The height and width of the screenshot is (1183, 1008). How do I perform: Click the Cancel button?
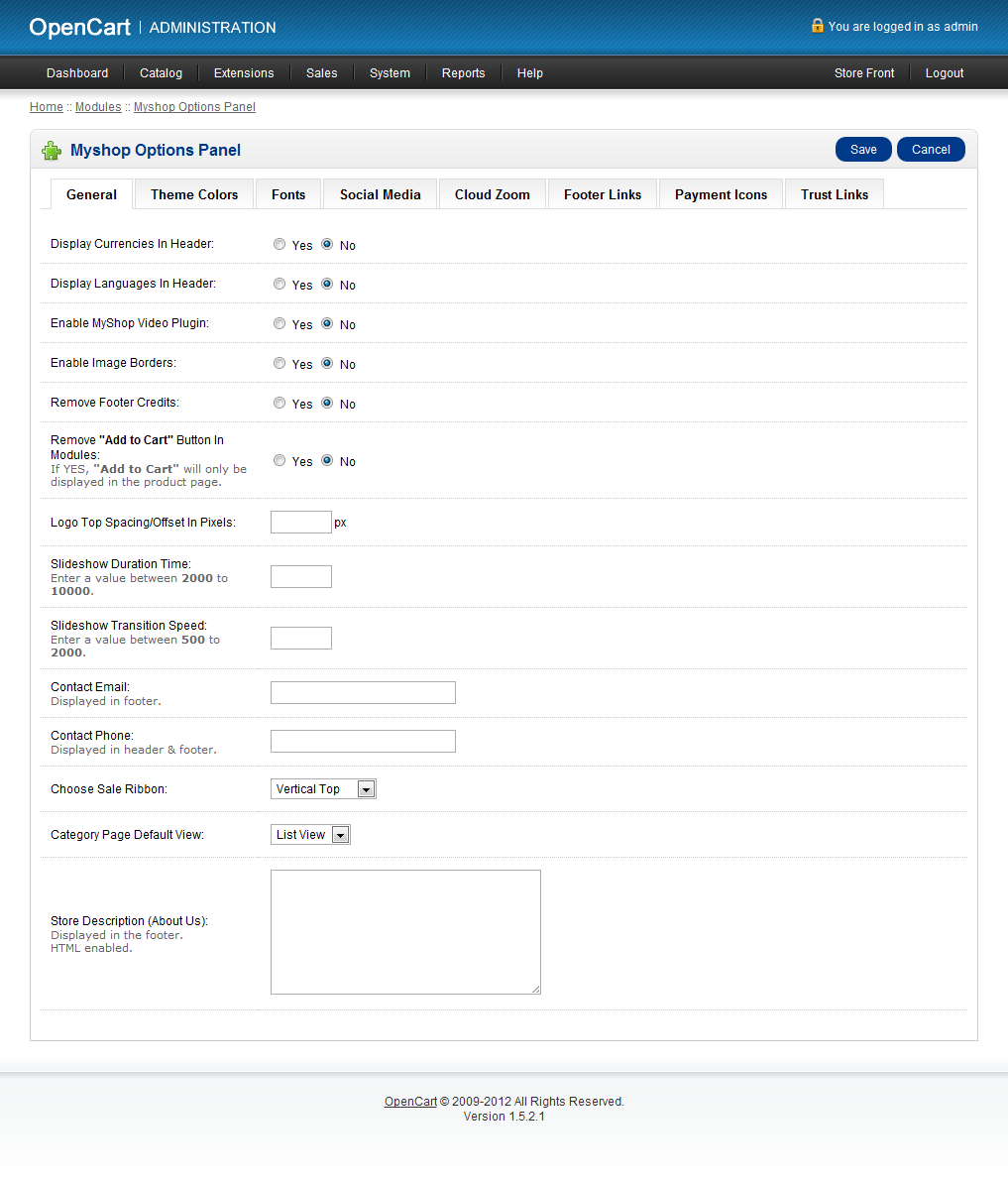click(931, 150)
